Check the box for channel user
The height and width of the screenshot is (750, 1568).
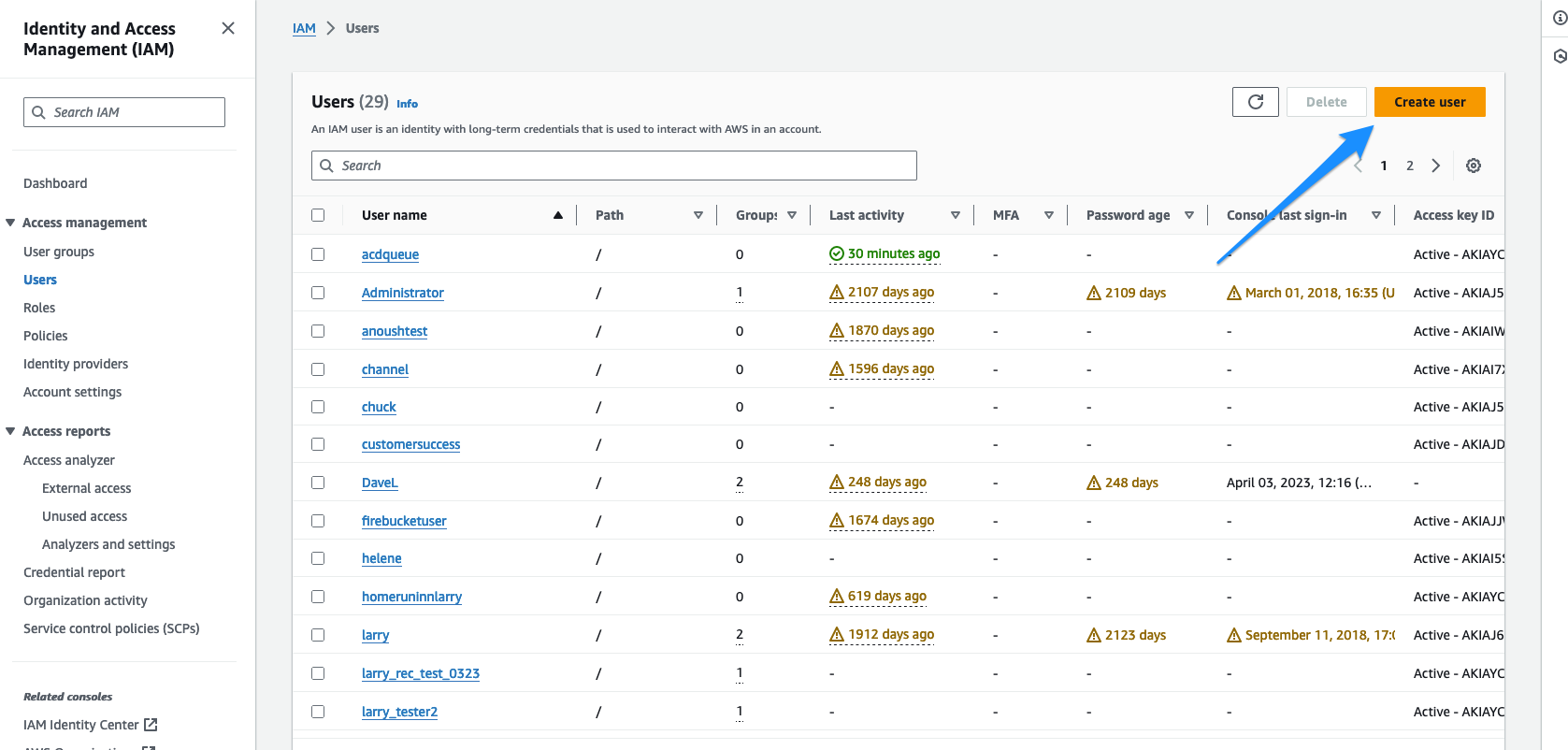click(x=318, y=369)
